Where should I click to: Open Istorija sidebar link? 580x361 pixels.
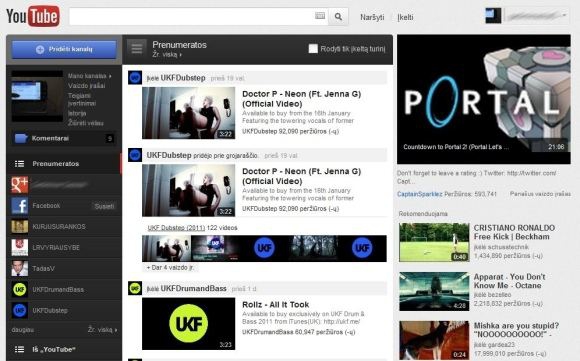click(77, 113)
